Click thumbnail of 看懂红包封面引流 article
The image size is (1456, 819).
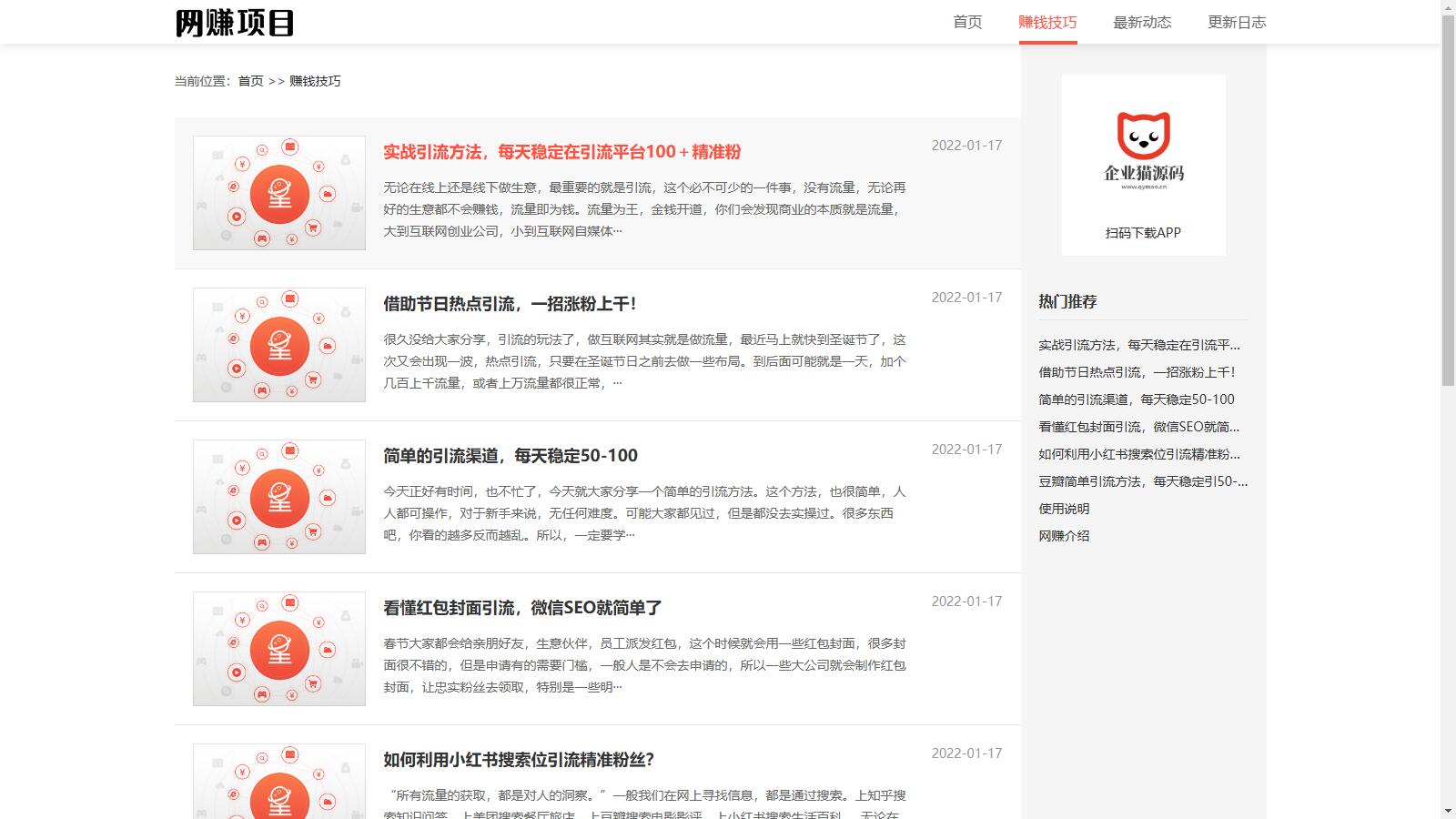(x=279, y=649)
